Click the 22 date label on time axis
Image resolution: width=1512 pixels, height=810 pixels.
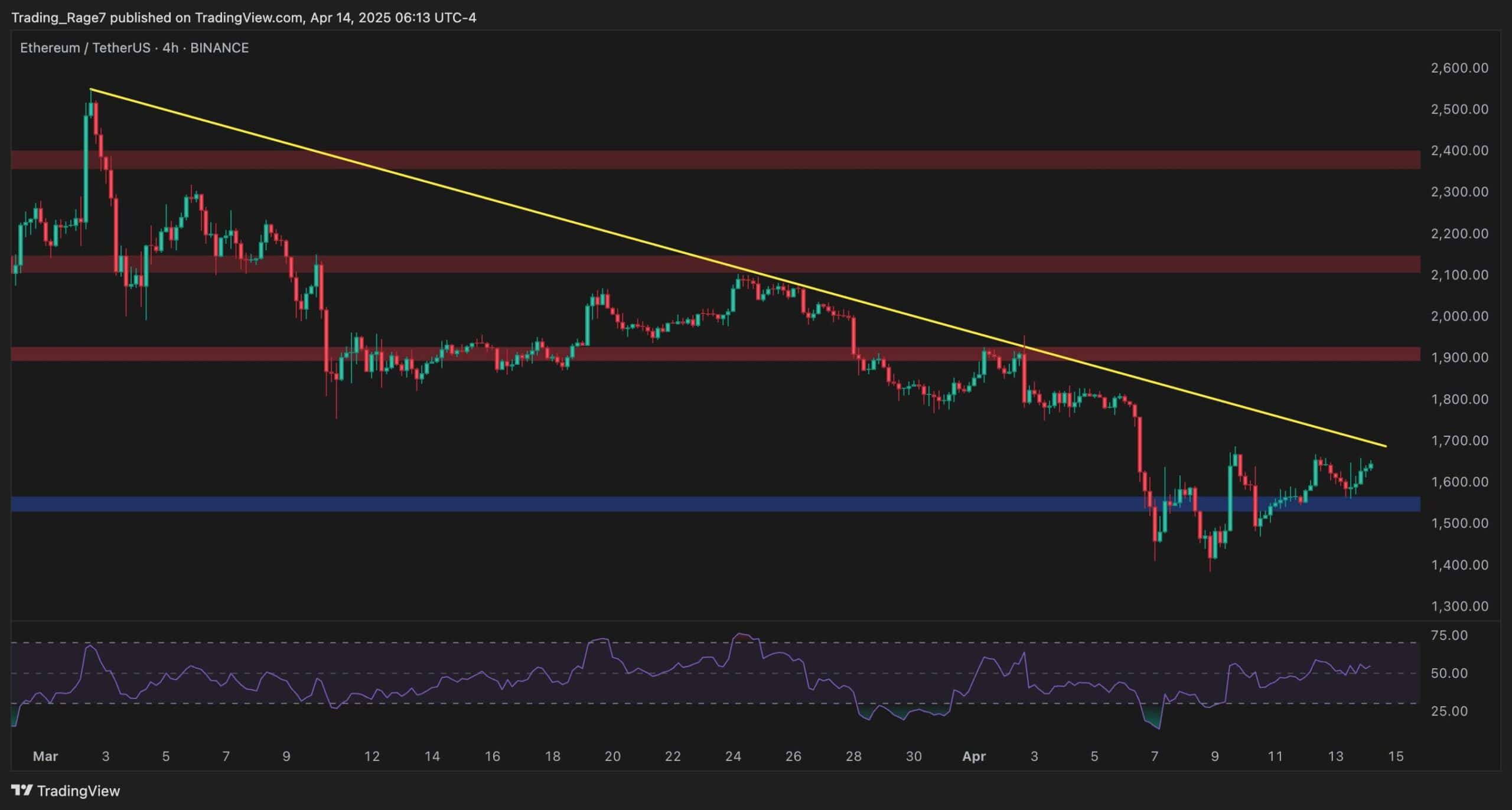coord(673,756)
